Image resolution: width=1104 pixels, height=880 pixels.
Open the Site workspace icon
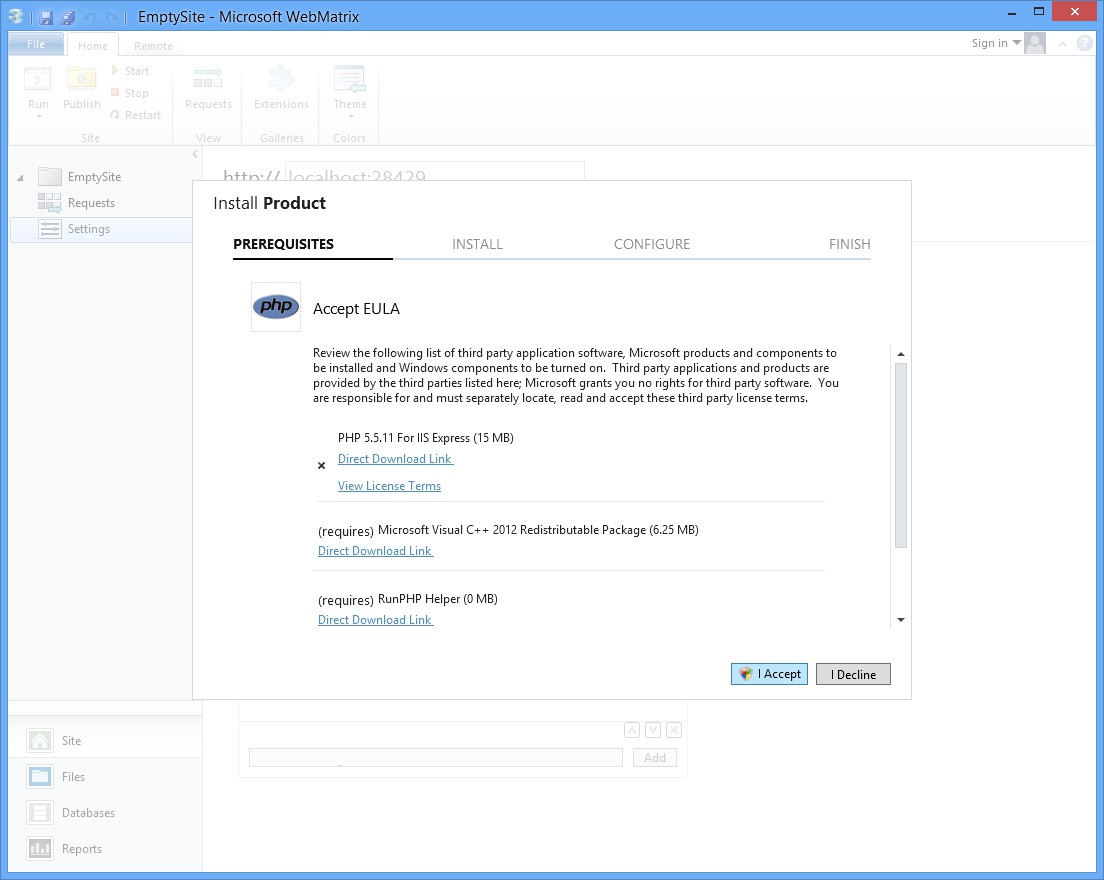pos(40,741)
